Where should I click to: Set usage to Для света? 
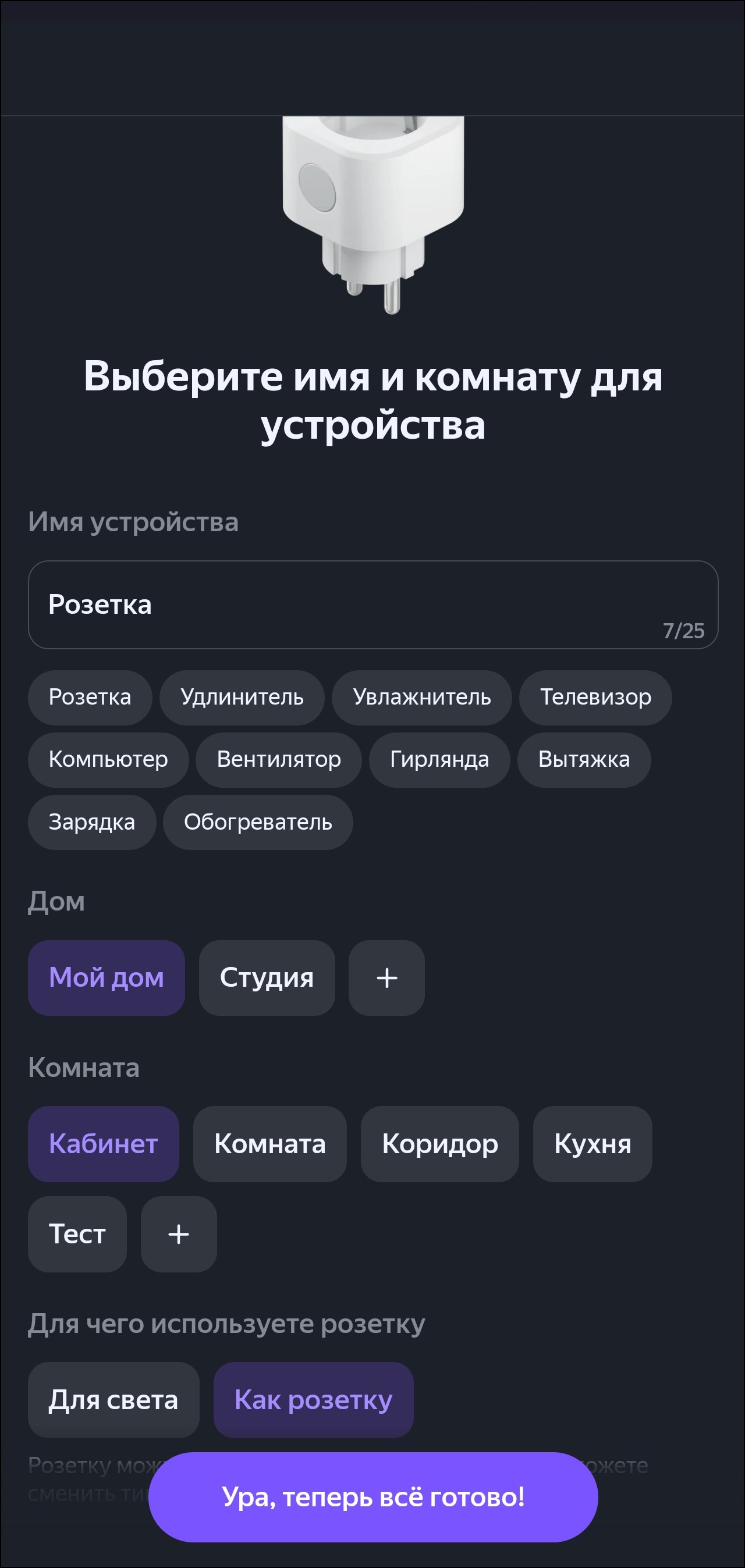(x=113, y=1400)
